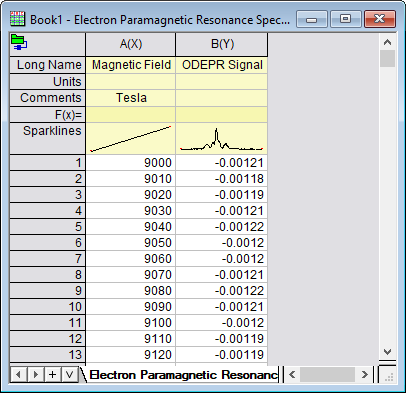This screenshot has width=406, height=393.
Task: Add a new sheet with plus button
Action: (52, 375)
